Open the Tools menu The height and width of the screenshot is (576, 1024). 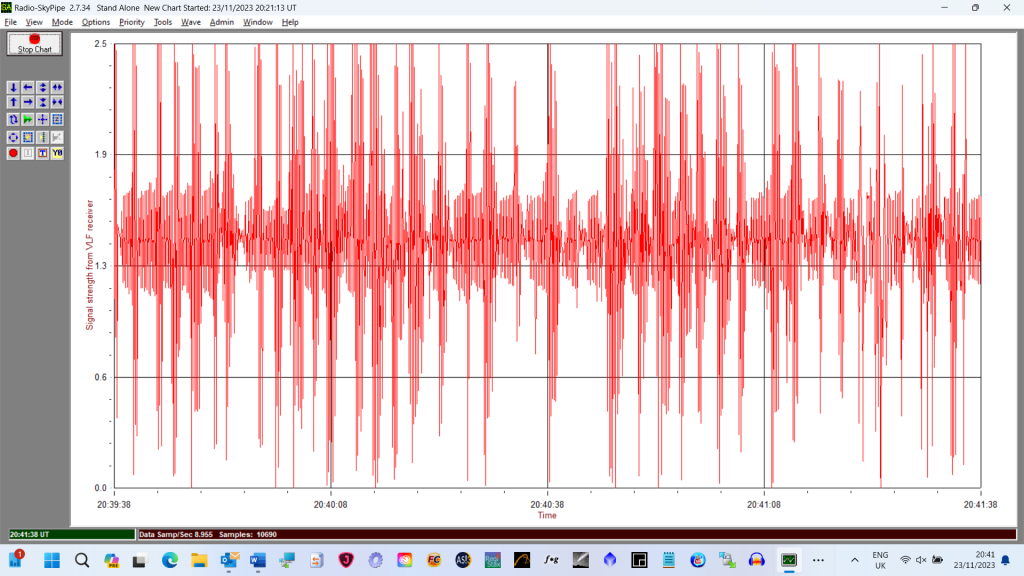coord(163,22)
